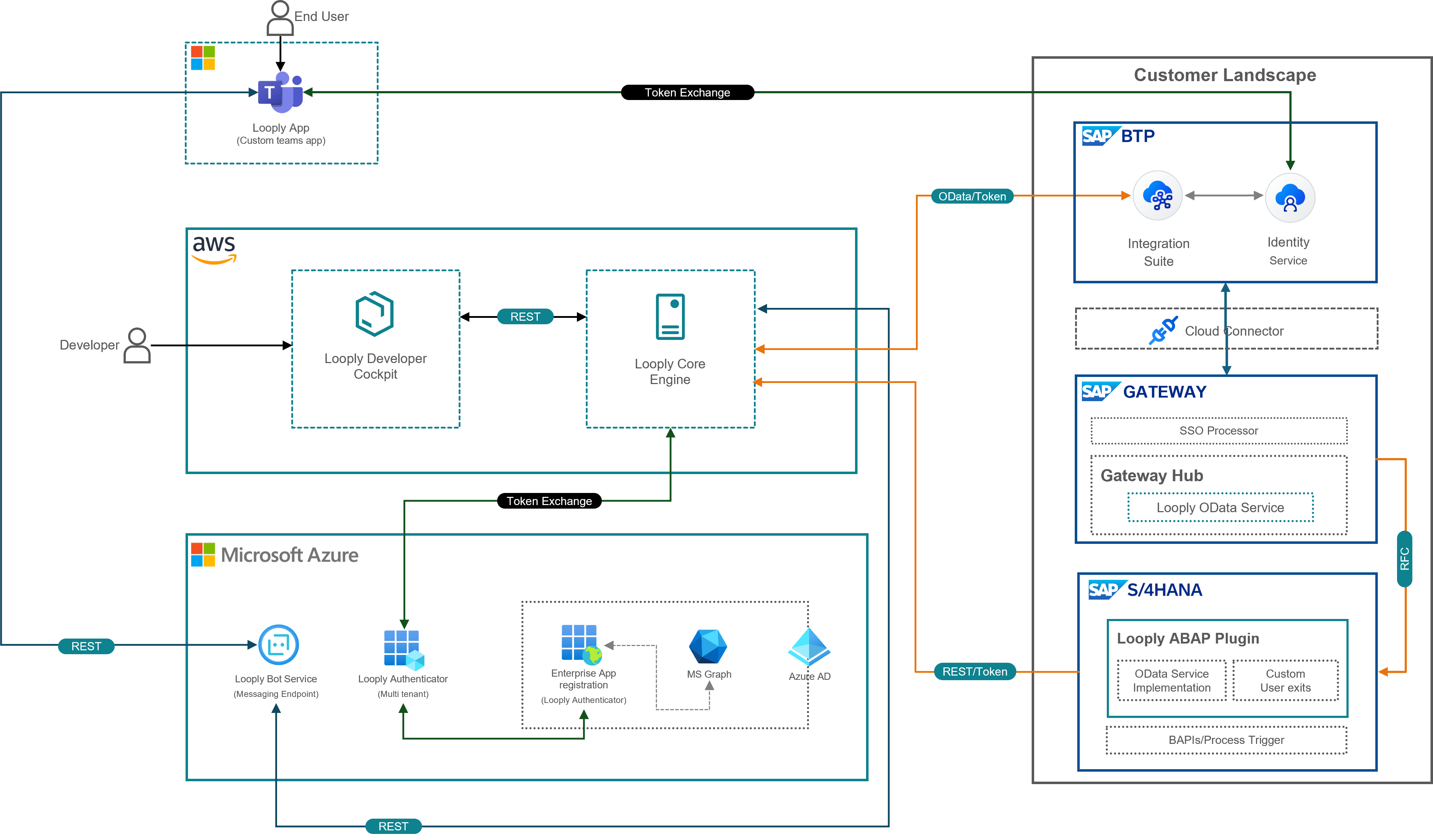This screenshot has width=1433, height=840.
Task: Click the Microsoft logo above the Teams app
Action: tap(203, 58)
